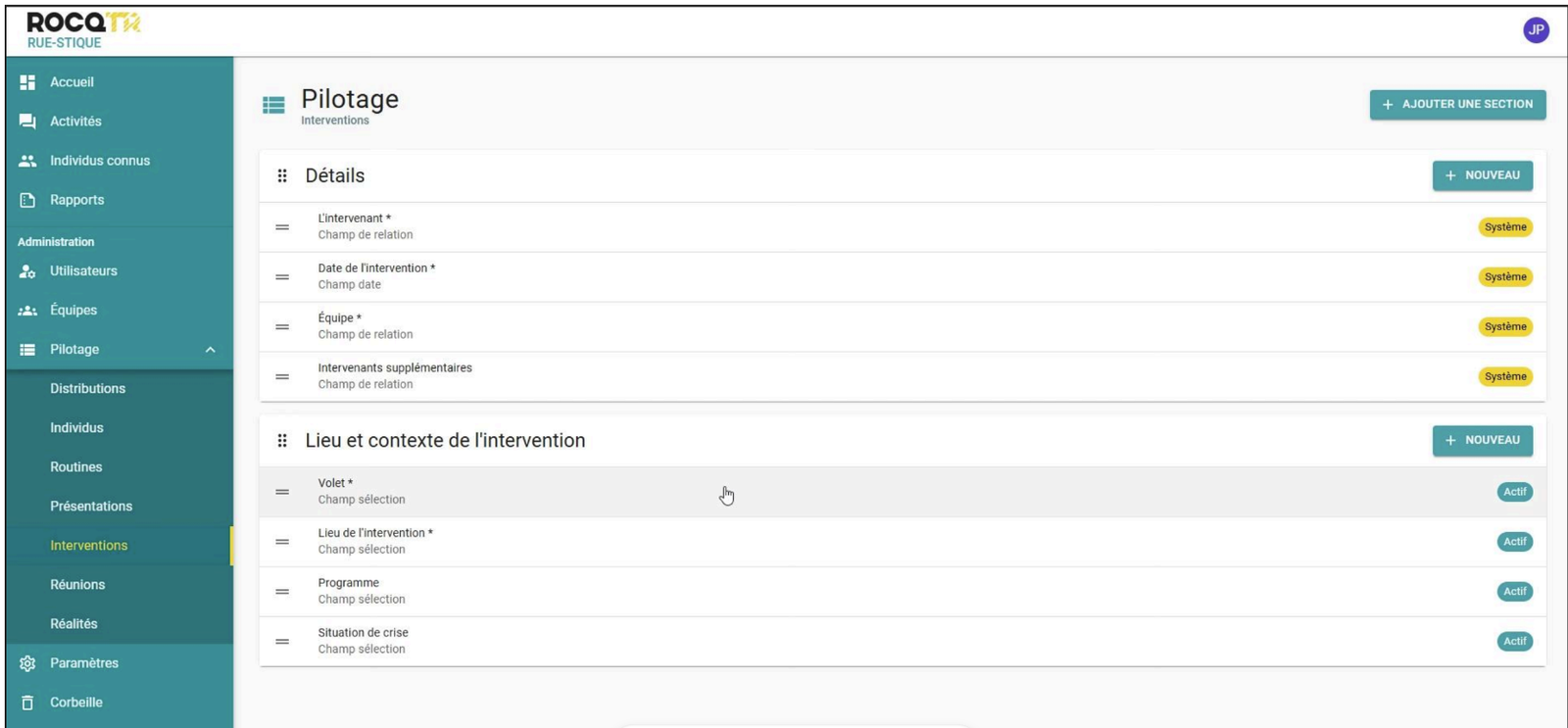Open the Lieu de l'intervention field row
This screenshot has width=1568, height=728.
(x=902, y=542)
